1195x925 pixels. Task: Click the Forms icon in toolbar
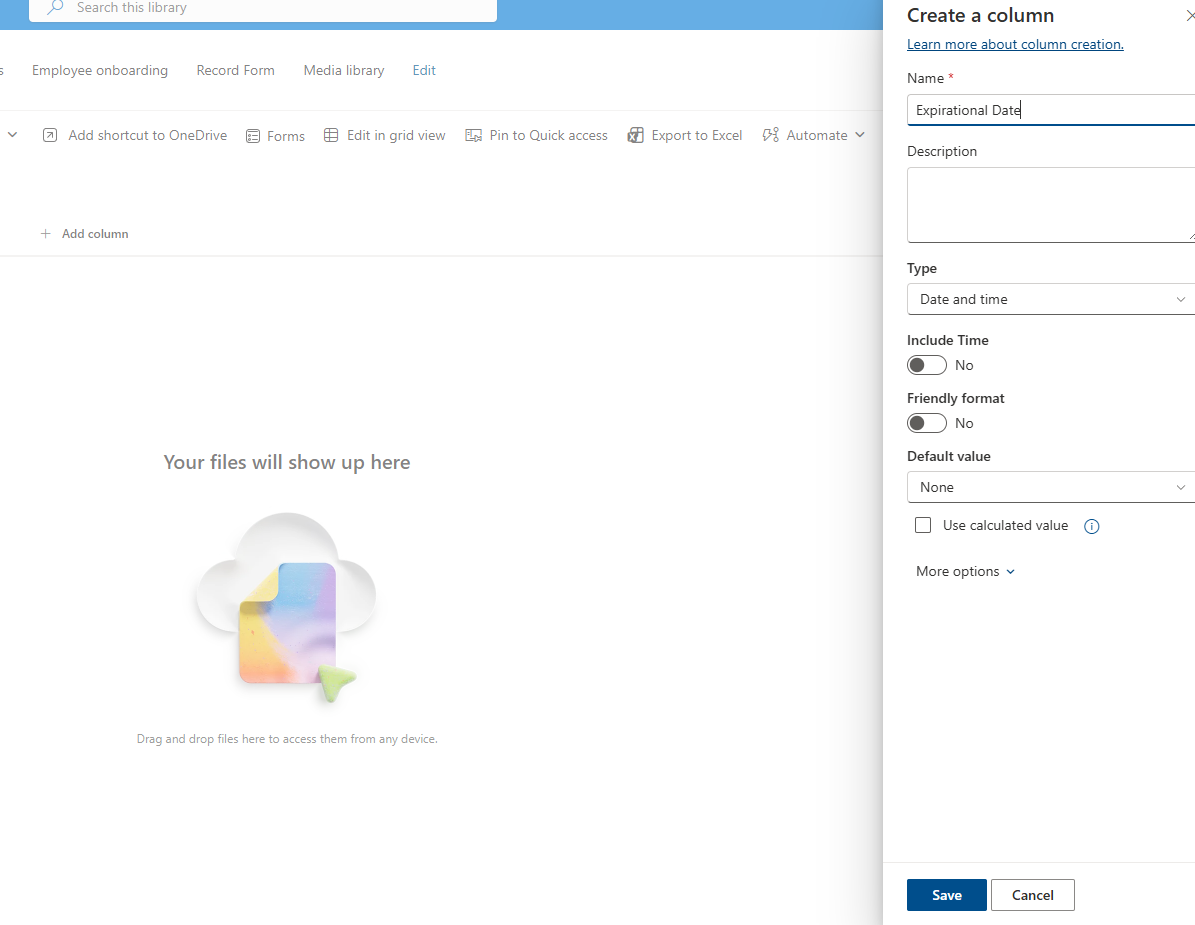[x=253, y=136]
